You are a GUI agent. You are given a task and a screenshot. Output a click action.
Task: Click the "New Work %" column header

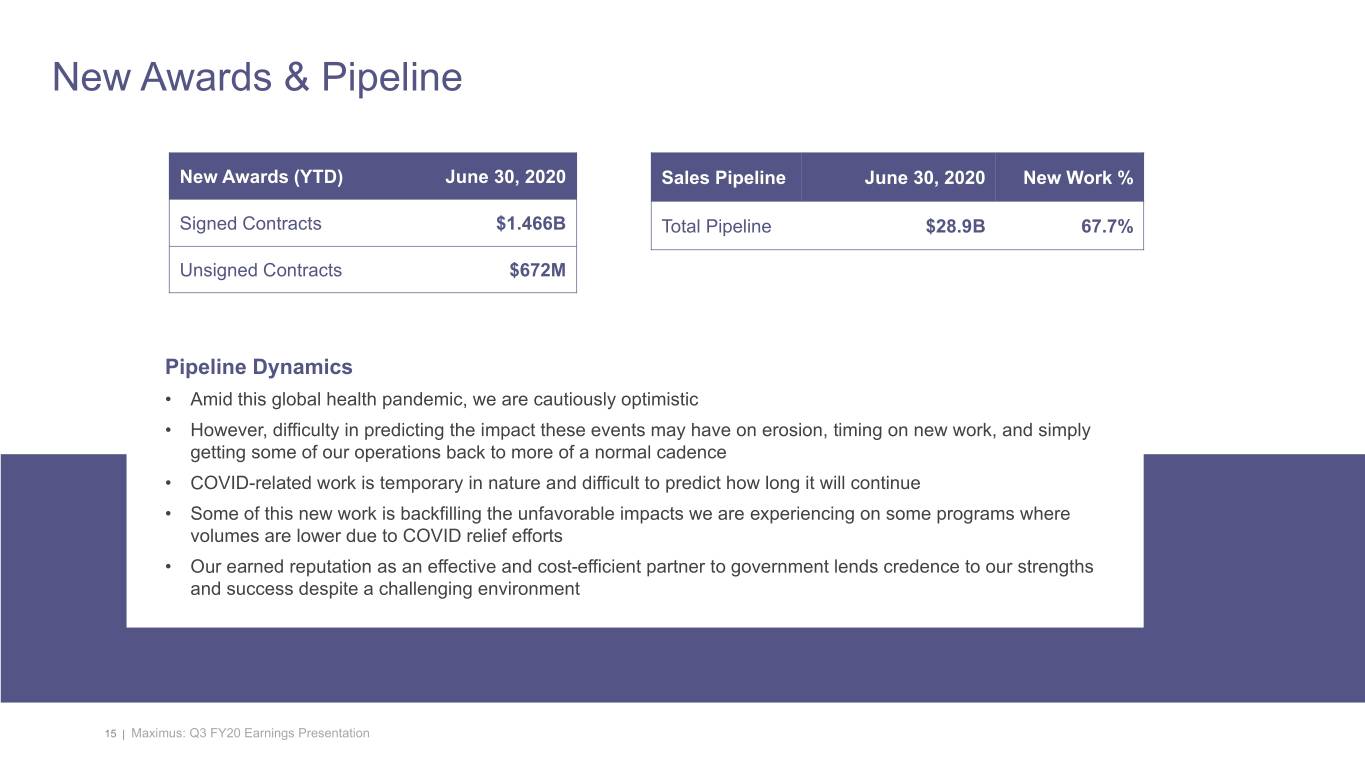click(1078, 178)
